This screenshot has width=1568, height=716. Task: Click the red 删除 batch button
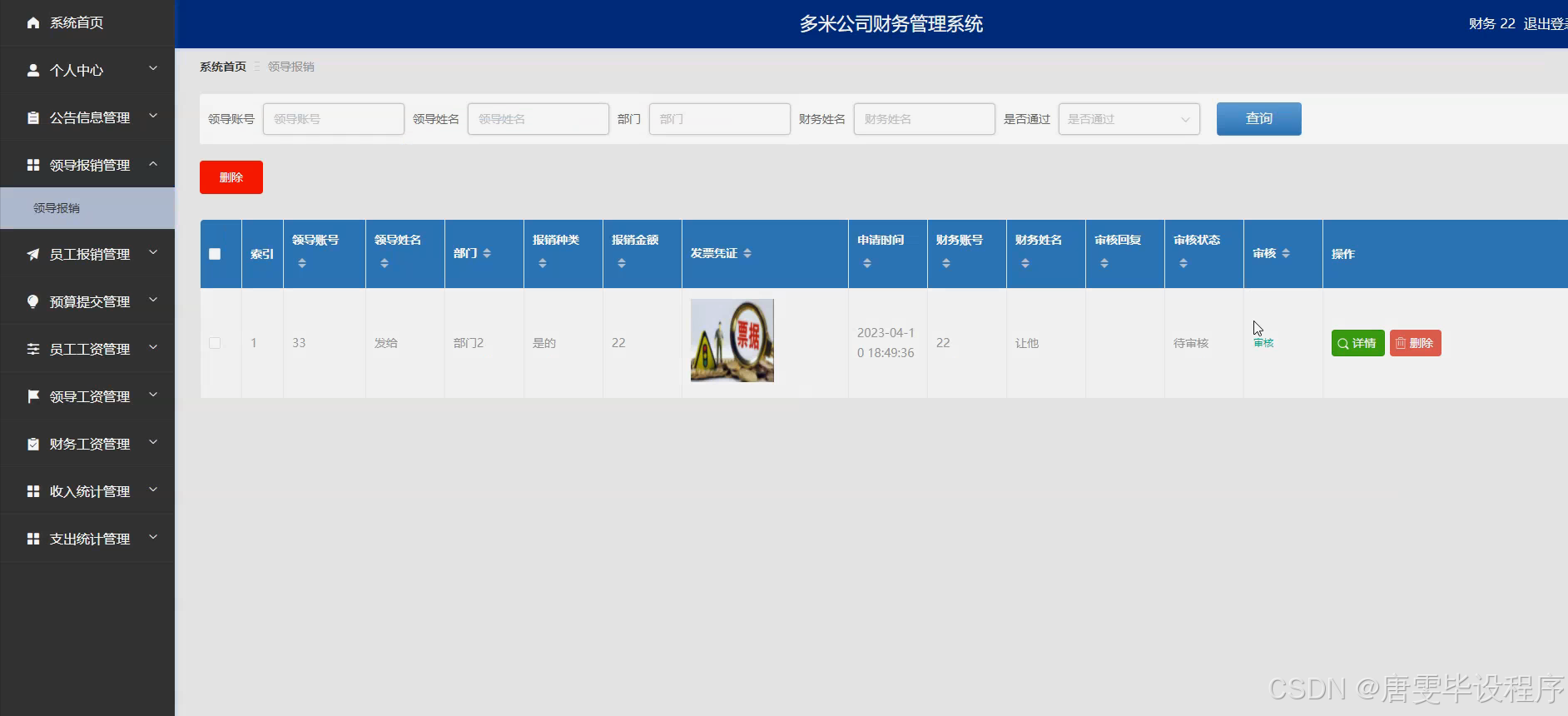pos(231,177)
